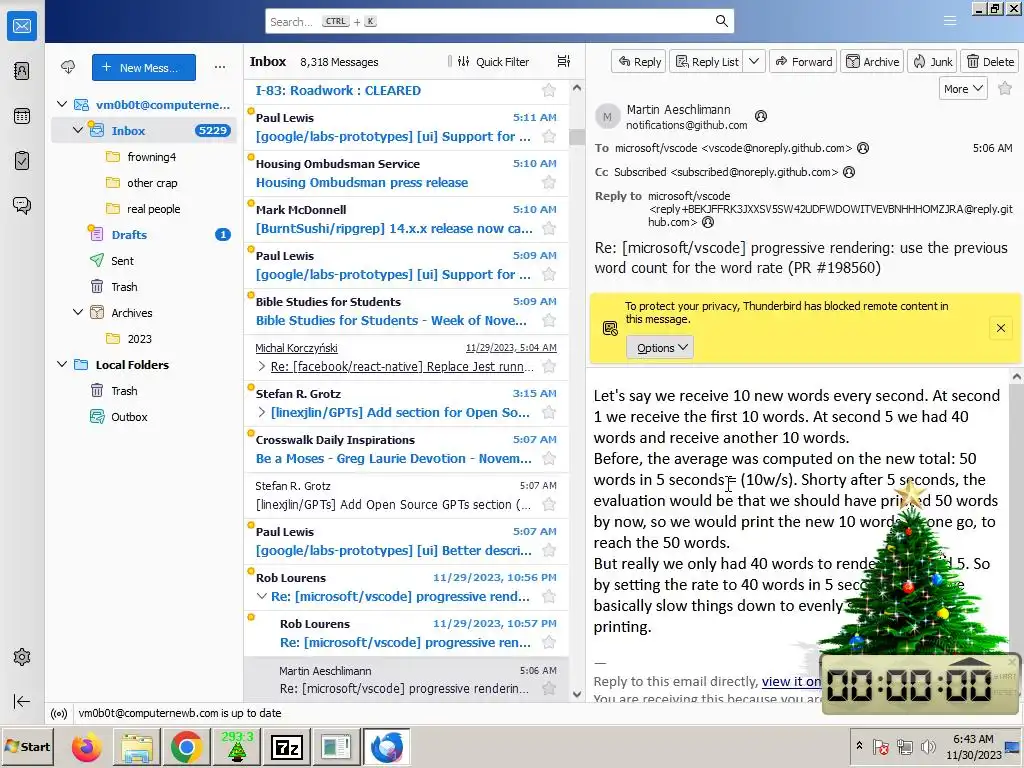
Task: Collapse Local Folders tree
Action: pyautogui.click(x=62, y=364)
